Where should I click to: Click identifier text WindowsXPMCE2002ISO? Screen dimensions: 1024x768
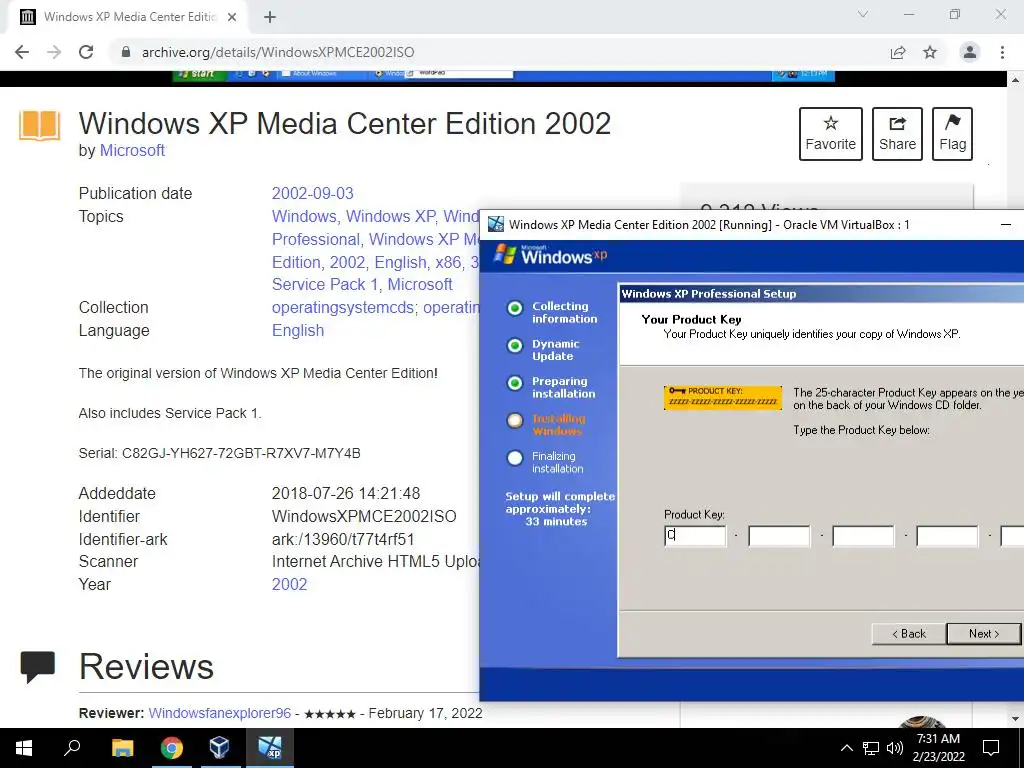[364, 517]
